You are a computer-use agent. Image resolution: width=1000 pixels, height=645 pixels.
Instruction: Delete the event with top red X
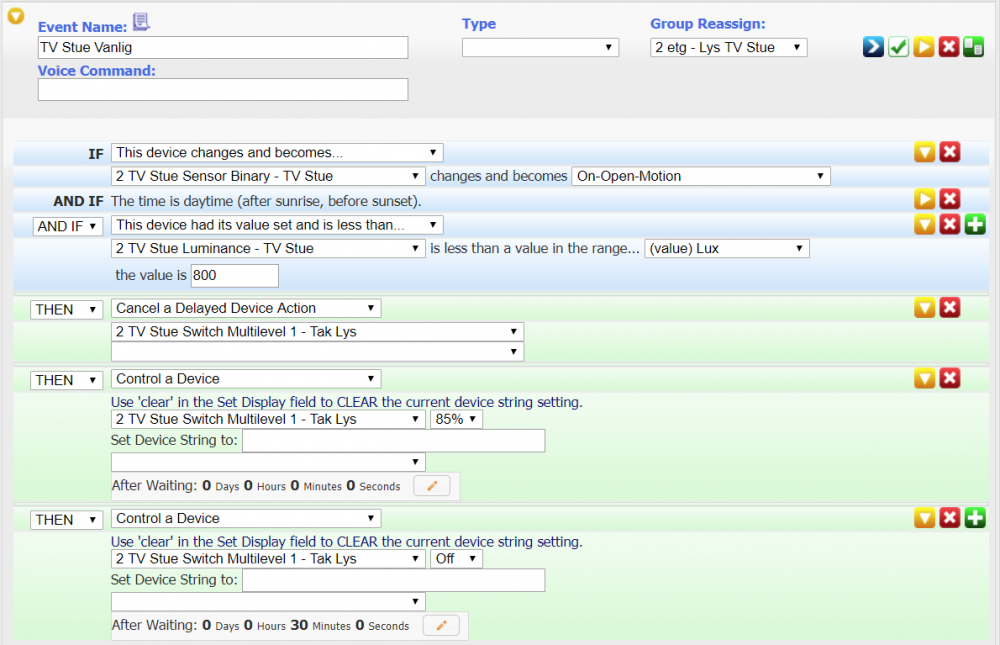[x=949, y=47]
